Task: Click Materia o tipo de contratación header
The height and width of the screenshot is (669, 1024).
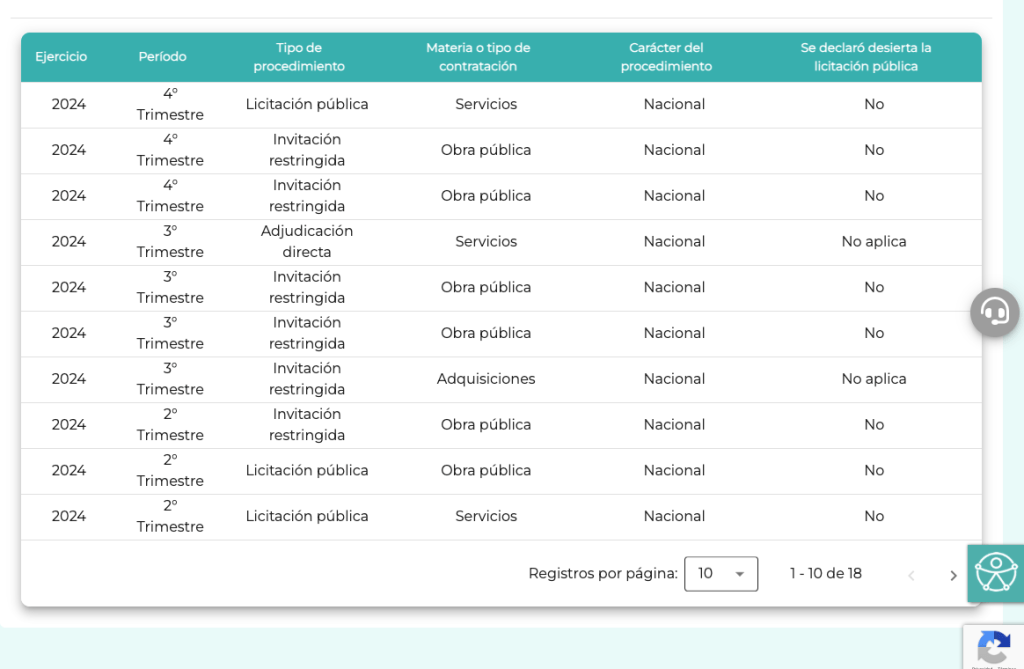Action: pyautogui.click(x=478, y=57)
